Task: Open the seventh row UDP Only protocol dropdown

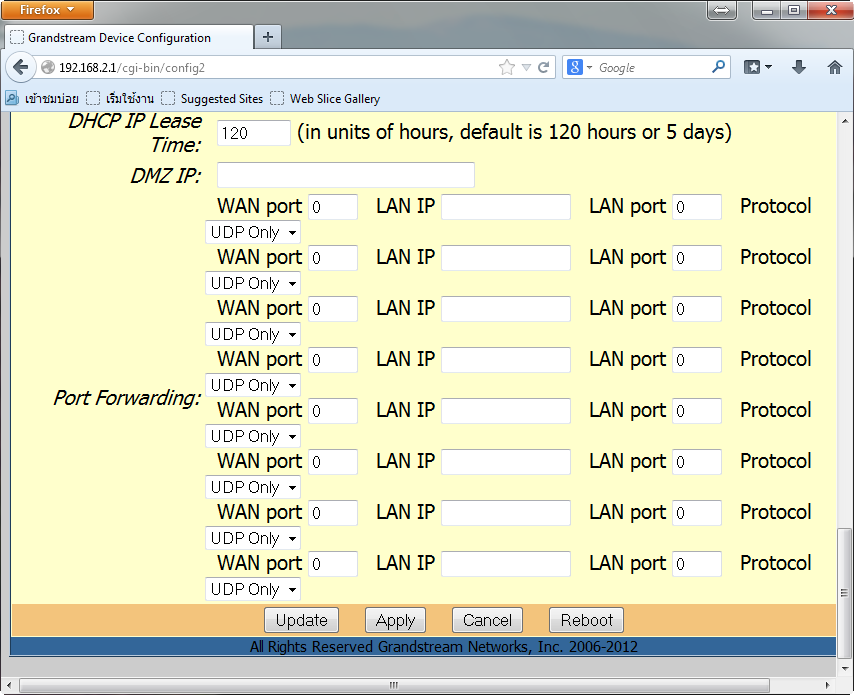Action: pyautogui.click(x=253, y=538)
